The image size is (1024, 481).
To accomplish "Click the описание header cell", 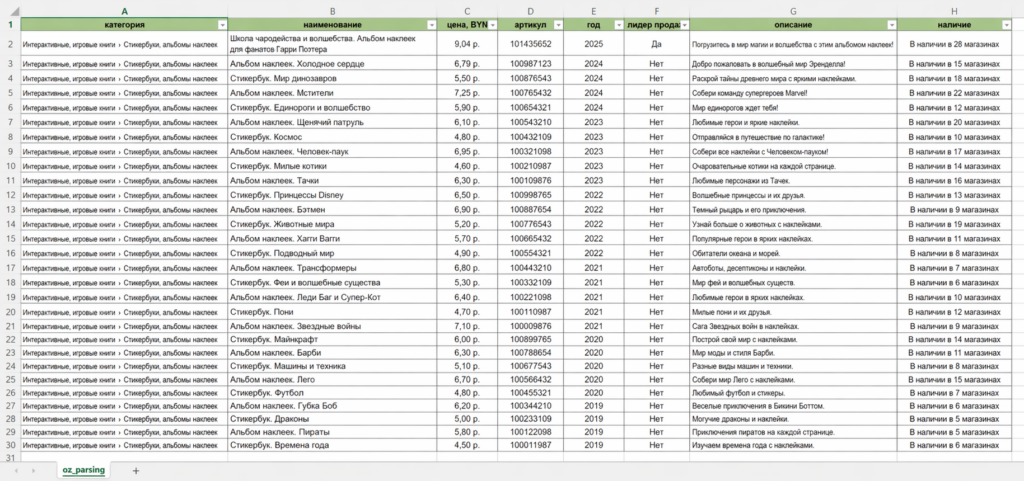I will [x=793, y=25].
